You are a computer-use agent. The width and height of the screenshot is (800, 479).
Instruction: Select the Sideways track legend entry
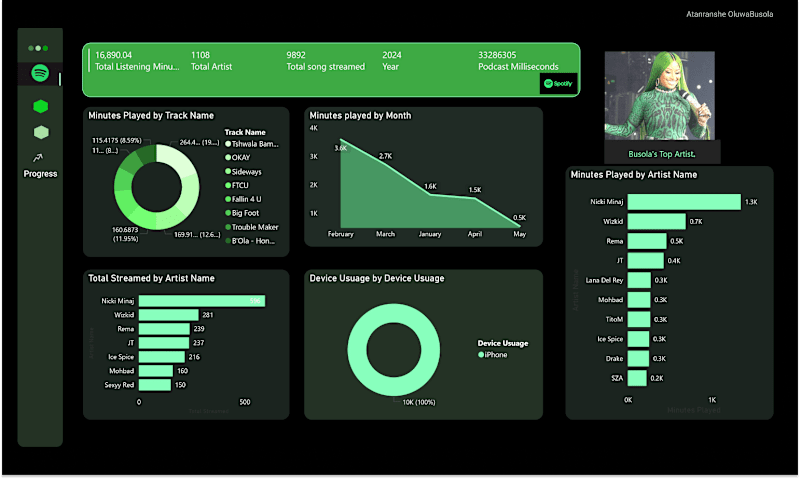pos(243,172)
